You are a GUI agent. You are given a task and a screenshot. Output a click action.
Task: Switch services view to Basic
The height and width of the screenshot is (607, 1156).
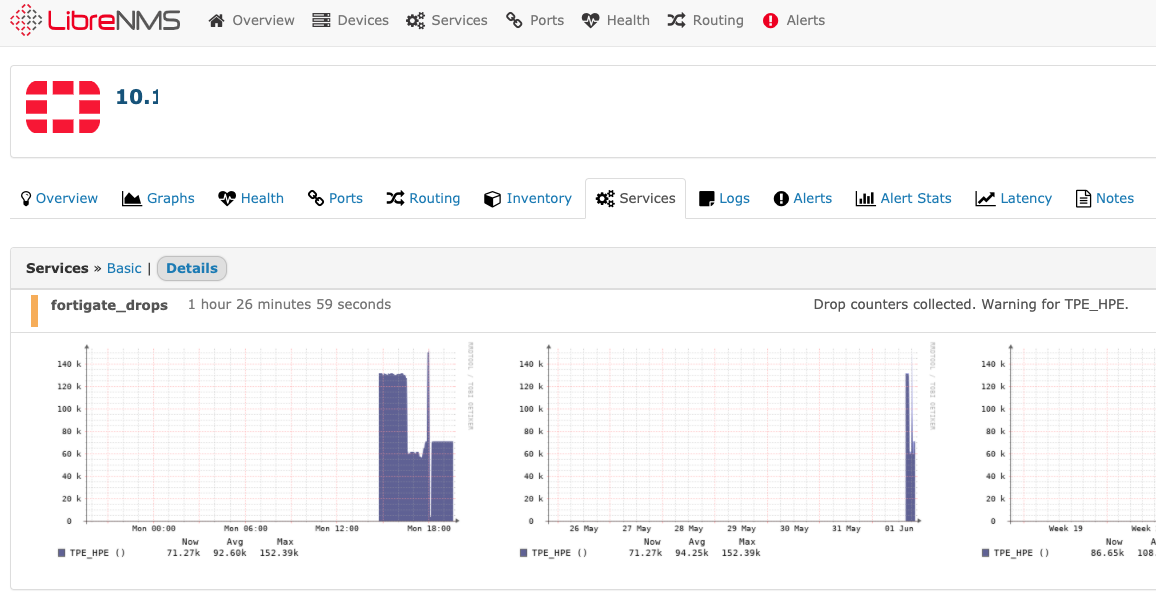click(x=124, y=268)
